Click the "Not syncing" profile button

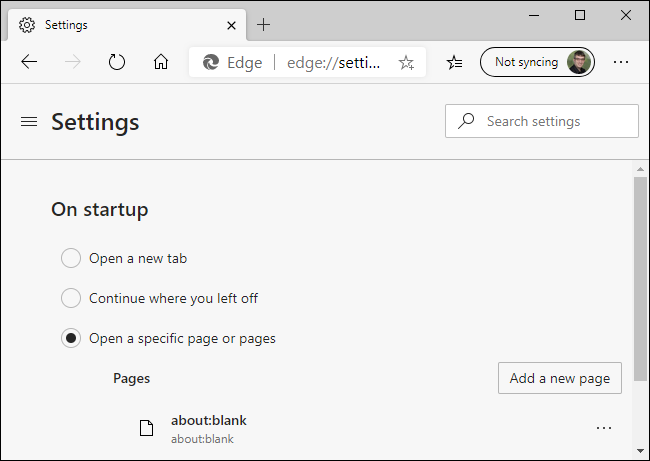527,62
